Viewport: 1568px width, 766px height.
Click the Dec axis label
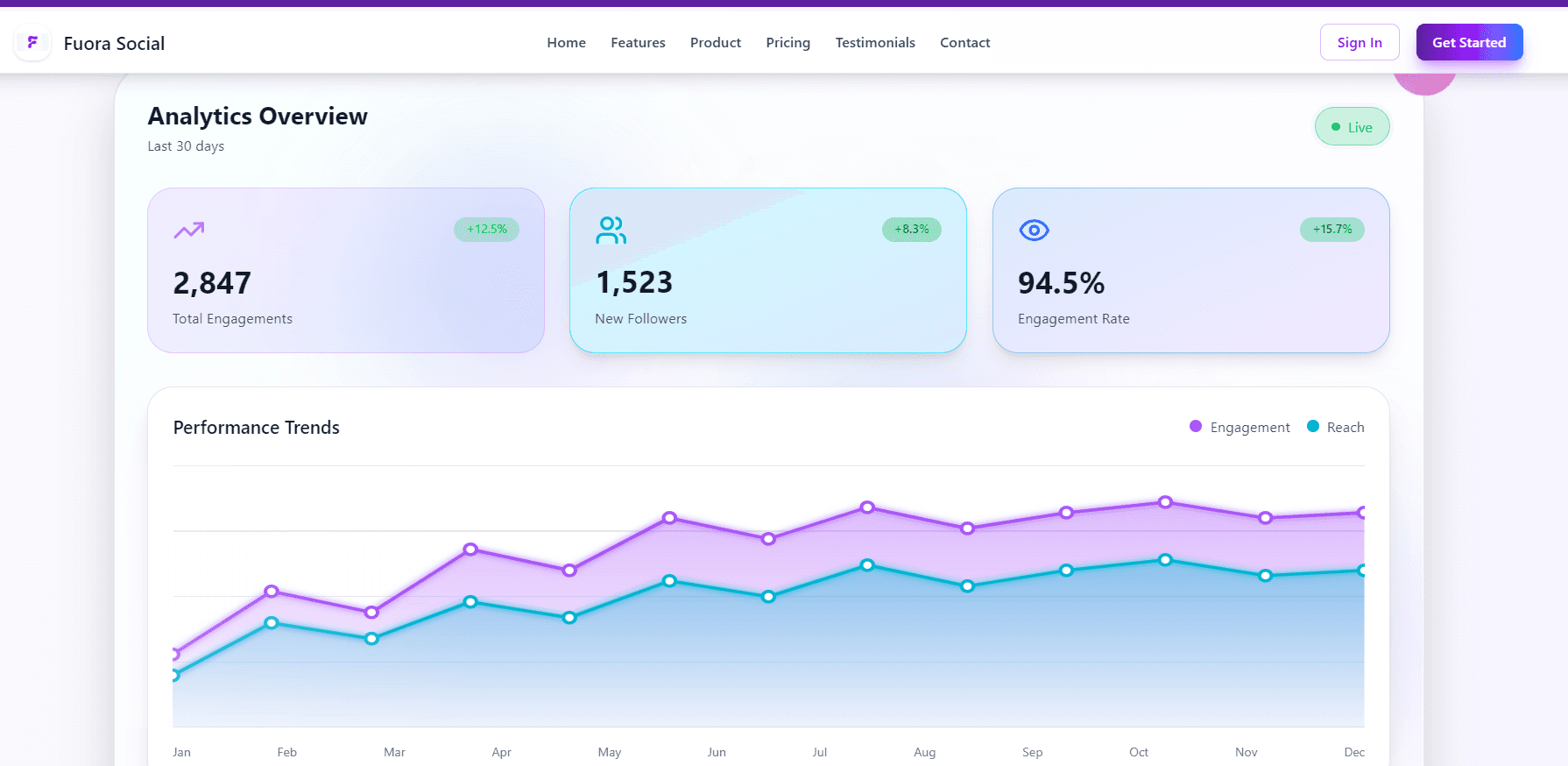point(1354,752)
